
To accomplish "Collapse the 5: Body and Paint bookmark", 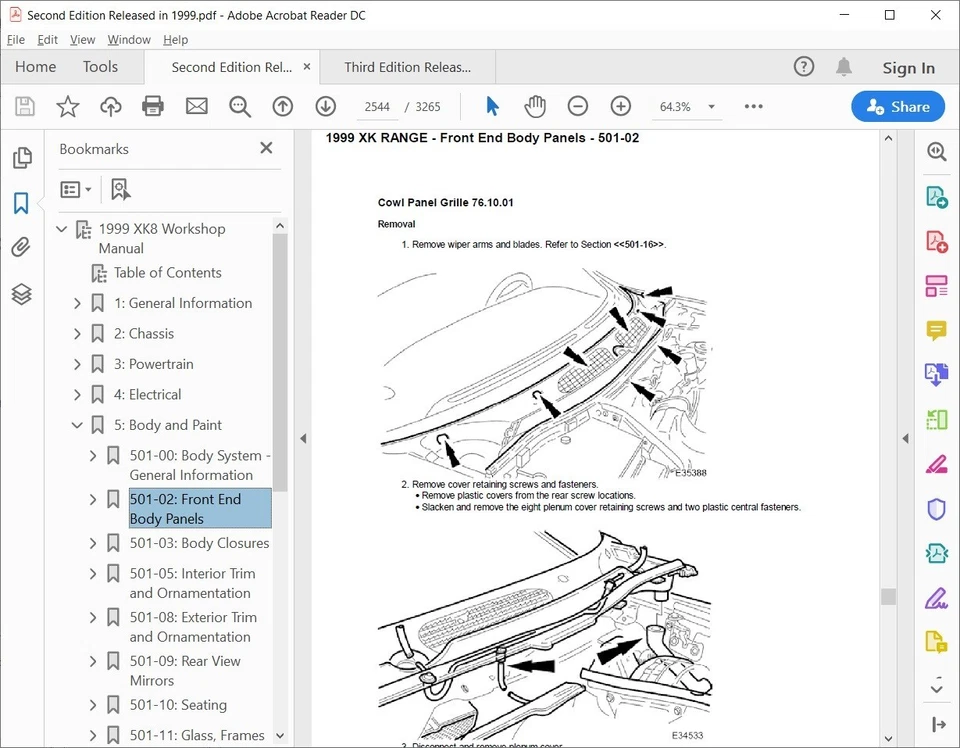I will tap(77, 424).
